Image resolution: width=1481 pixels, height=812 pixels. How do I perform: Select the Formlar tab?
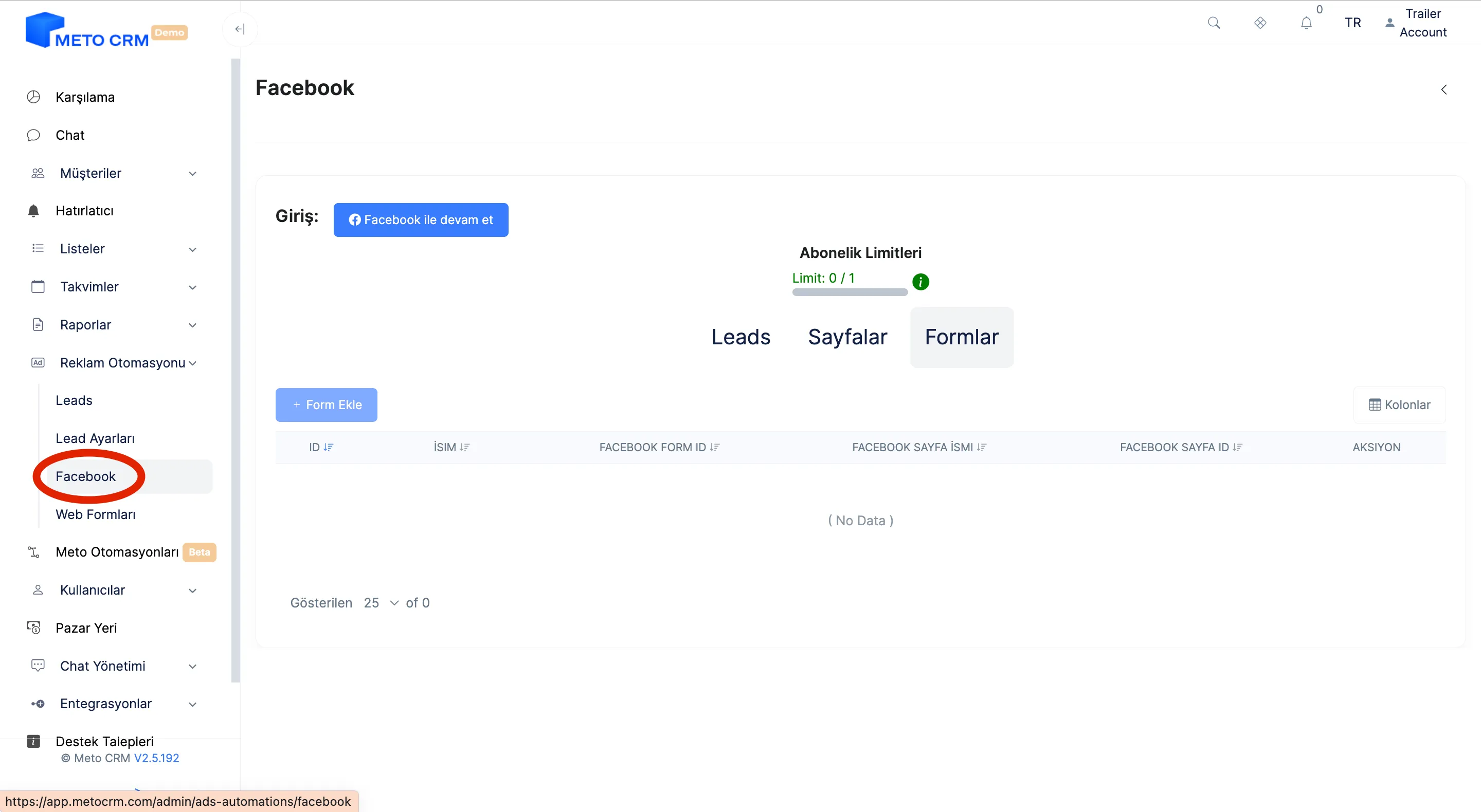(x=961, y=337)
